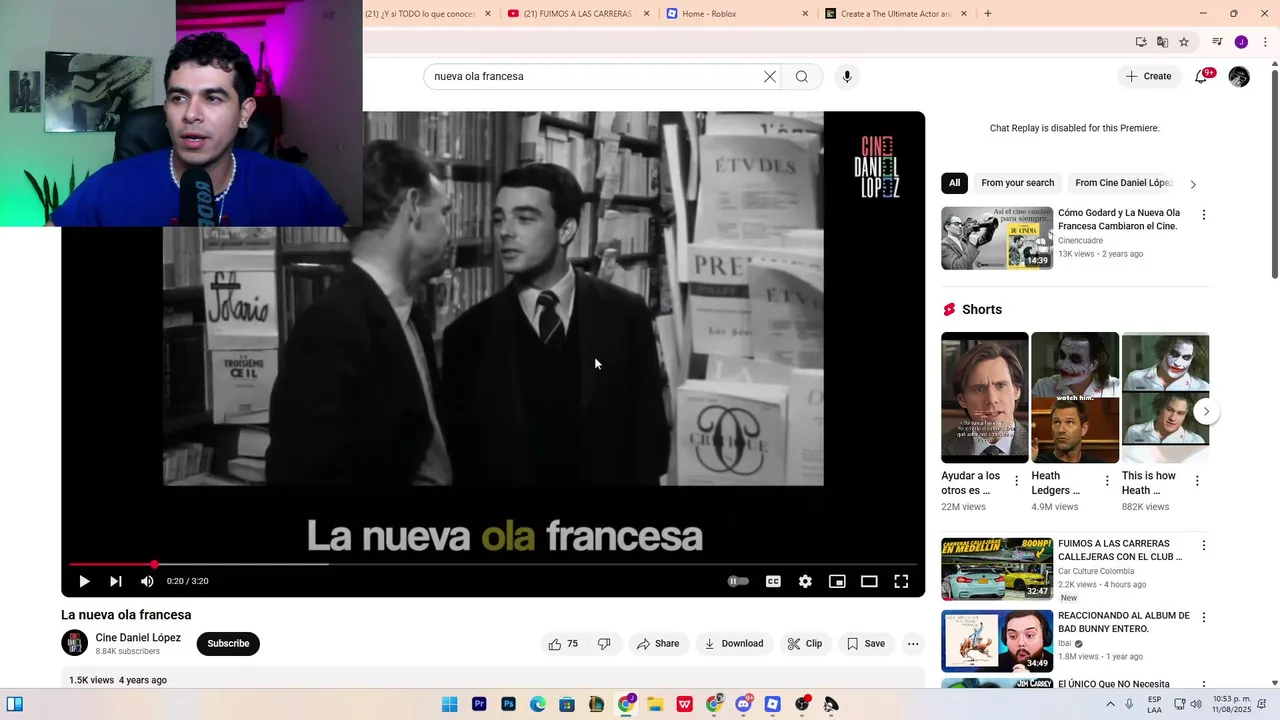Viewport: 1280px width, 720px height.
Task: Open the notifications bell
Action: 1201,76
